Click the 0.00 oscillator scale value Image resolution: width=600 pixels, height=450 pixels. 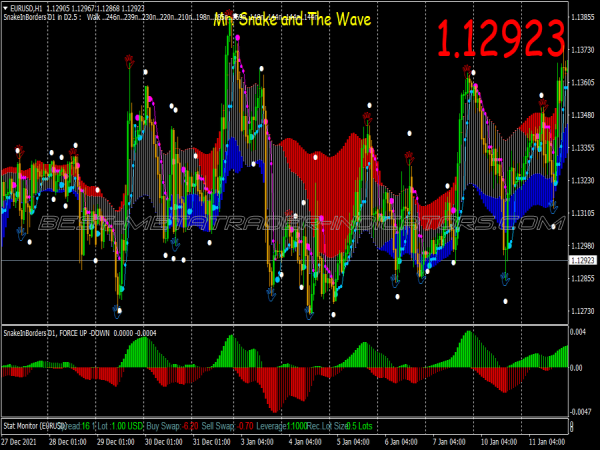[576, 368]
